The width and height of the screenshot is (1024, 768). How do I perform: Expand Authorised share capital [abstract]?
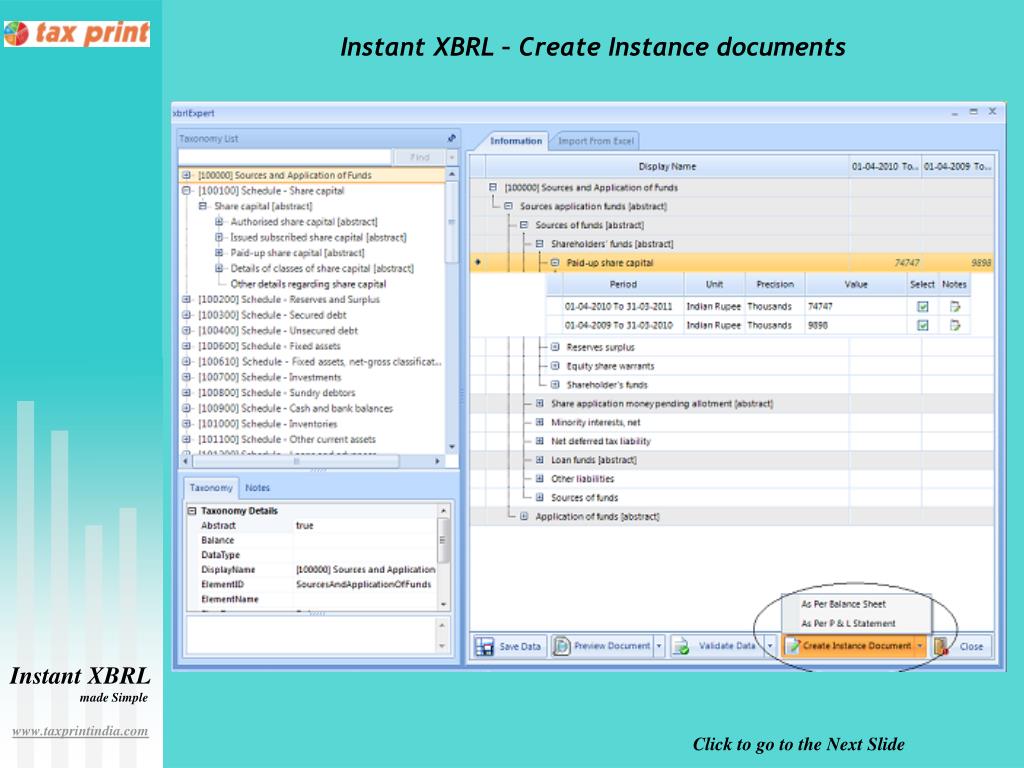[x=219, y=222]
